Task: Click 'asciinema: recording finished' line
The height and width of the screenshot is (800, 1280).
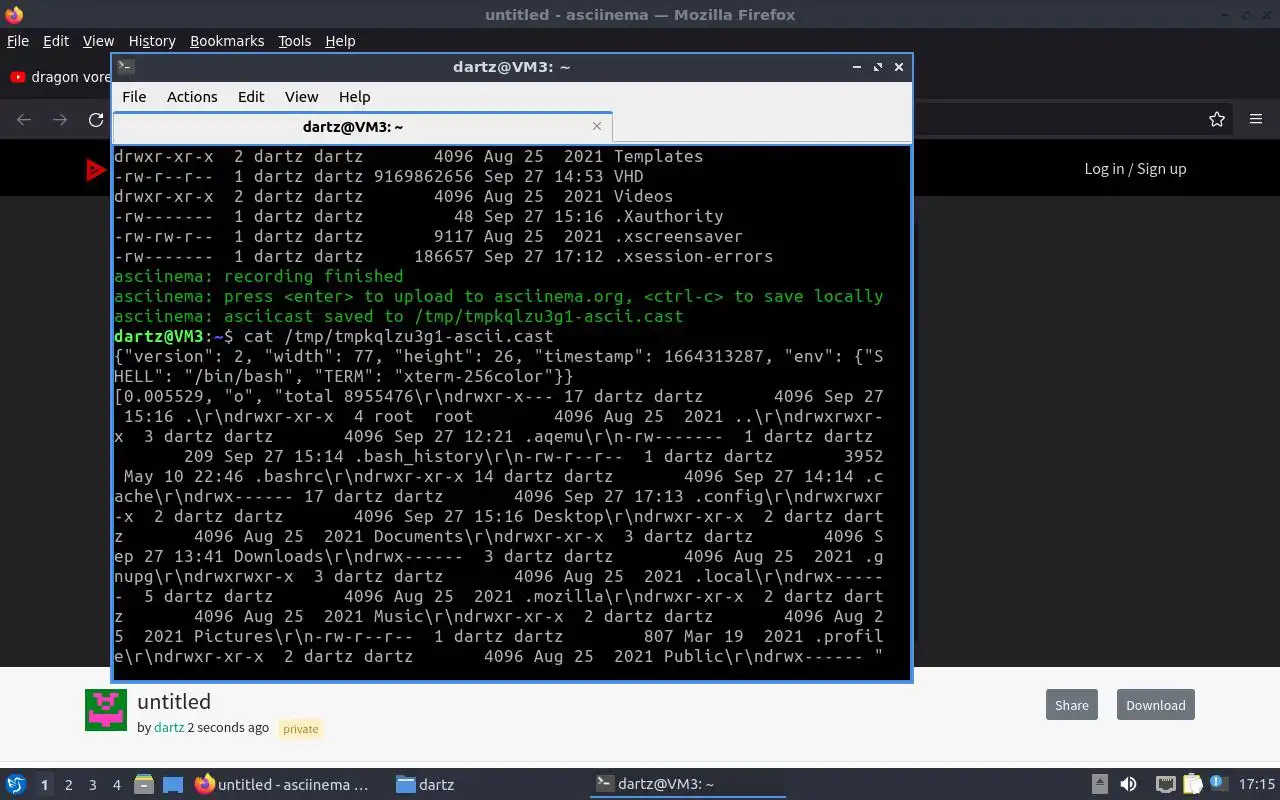Action: [259, 276]
